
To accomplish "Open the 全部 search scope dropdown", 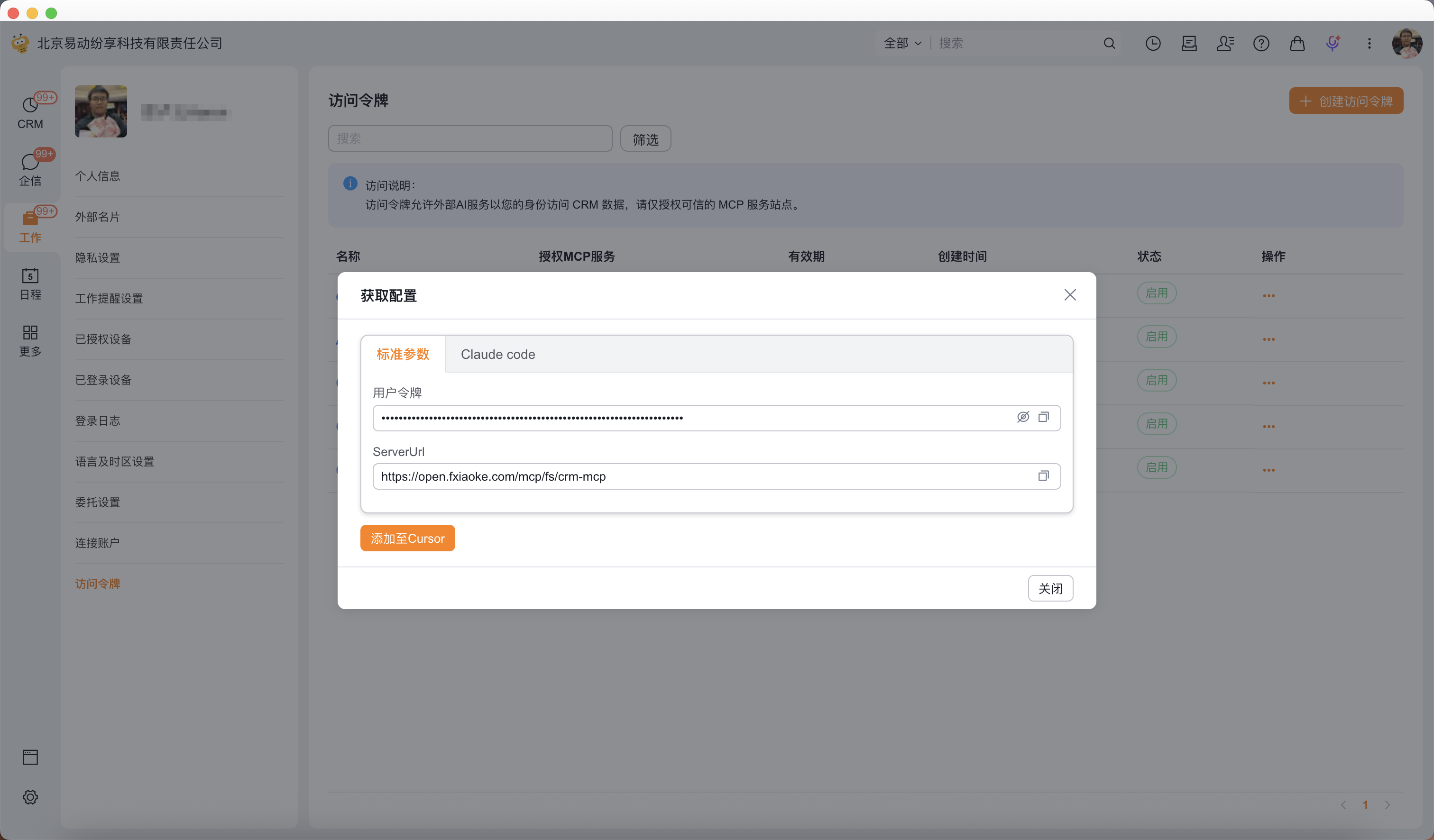I will pyautogui.click(x=902, y=43).
